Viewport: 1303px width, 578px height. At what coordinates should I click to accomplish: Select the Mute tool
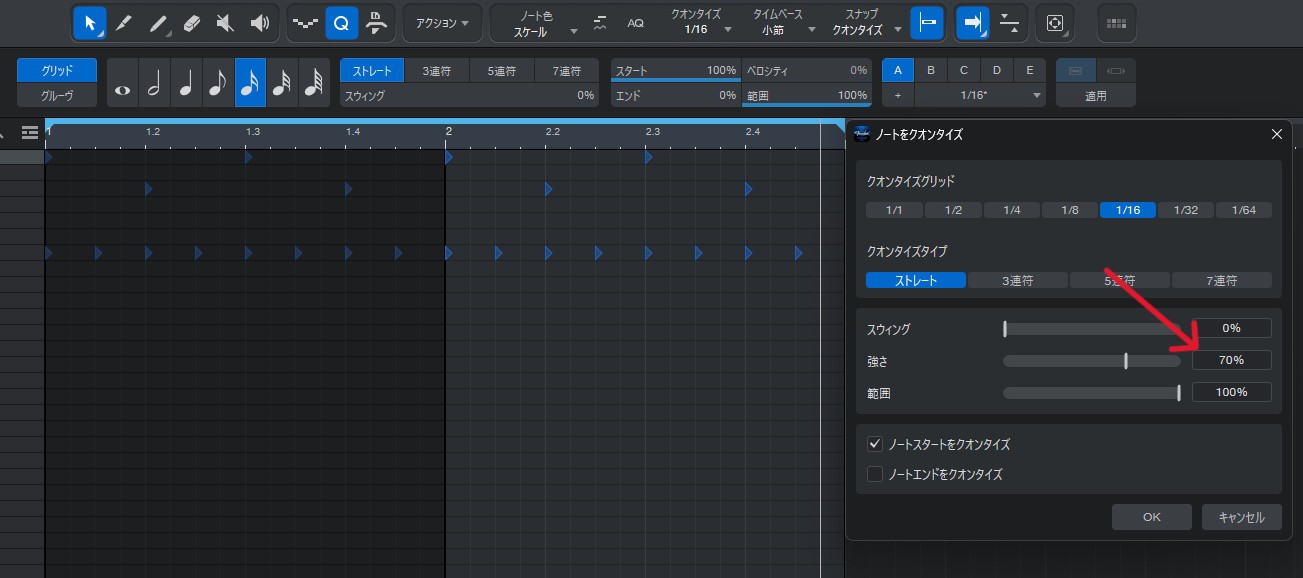coord(226,23)
